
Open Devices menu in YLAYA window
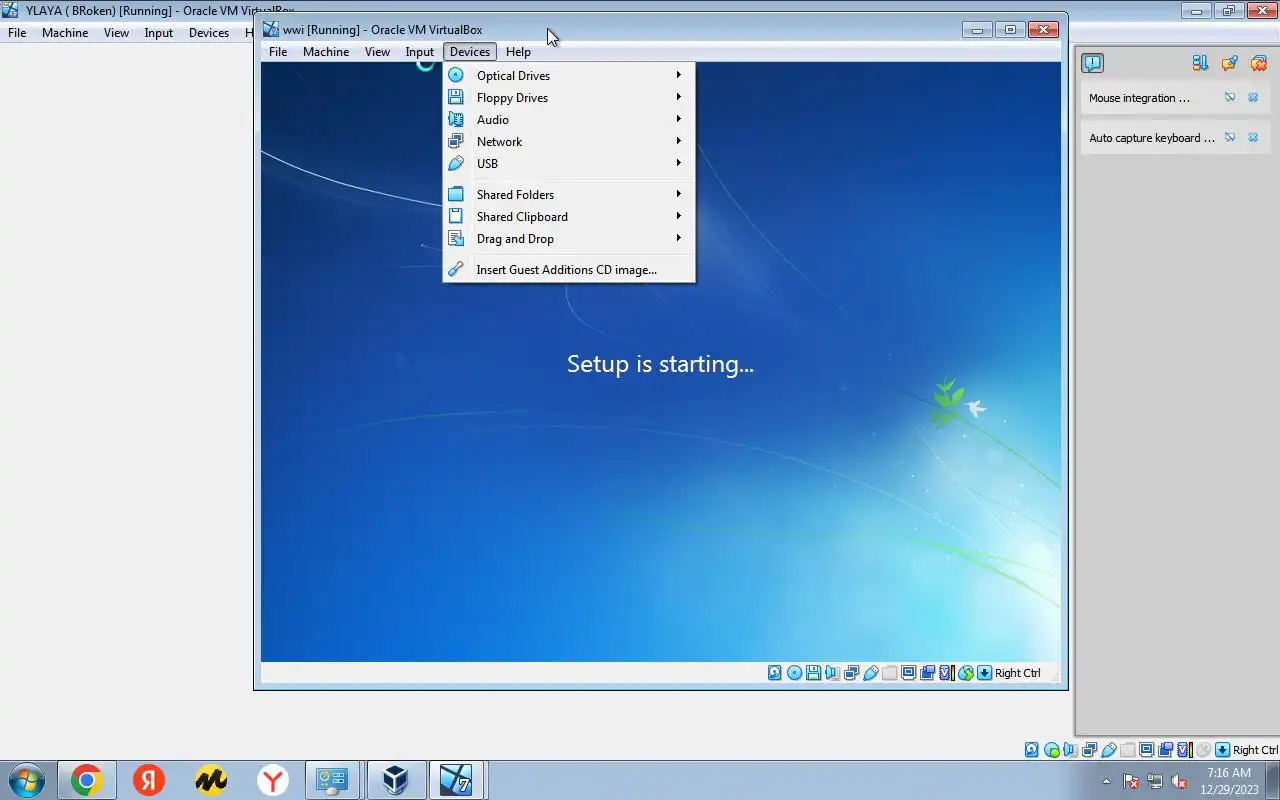(209, 32)
